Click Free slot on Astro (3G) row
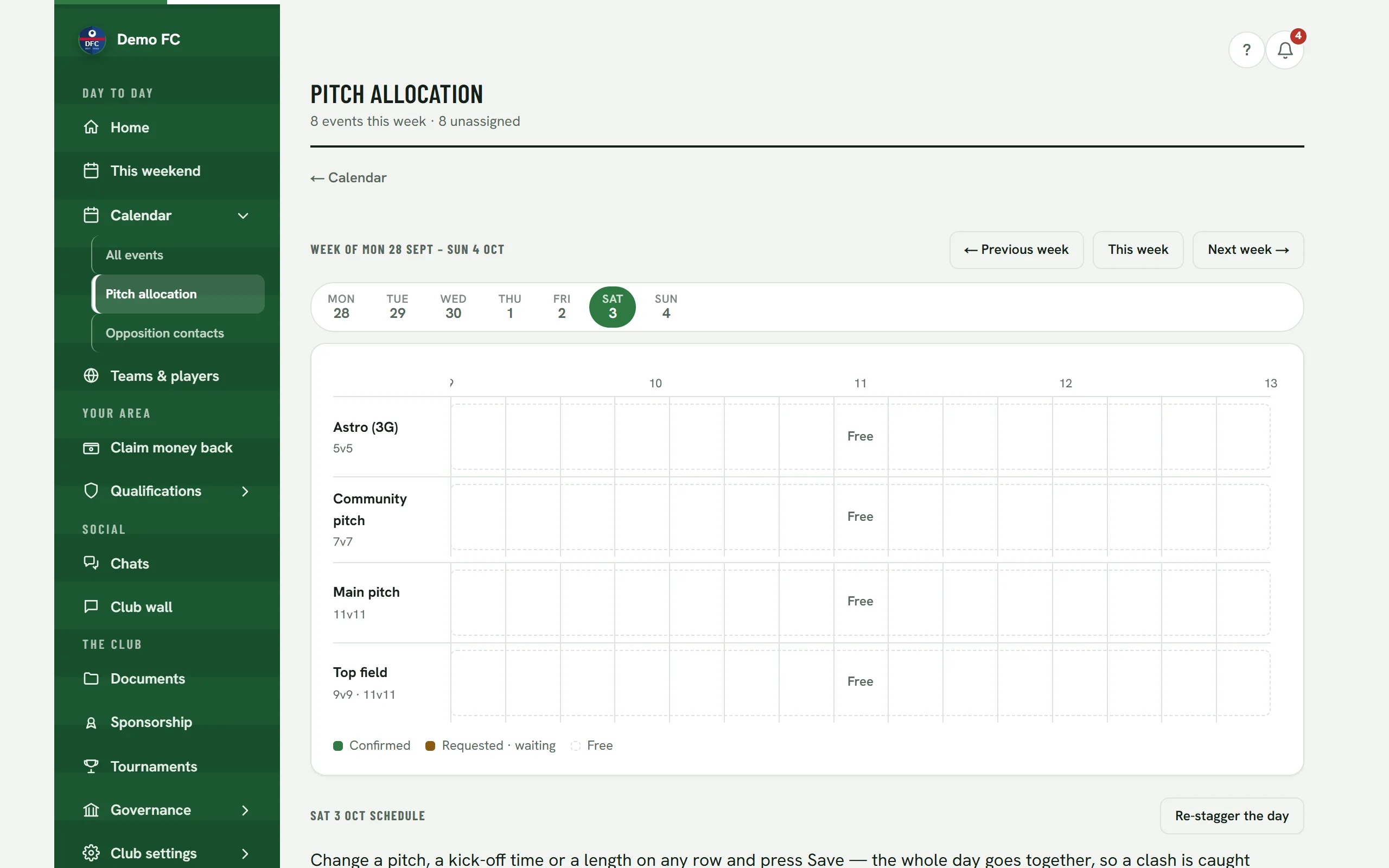 (x=860, y=437)
